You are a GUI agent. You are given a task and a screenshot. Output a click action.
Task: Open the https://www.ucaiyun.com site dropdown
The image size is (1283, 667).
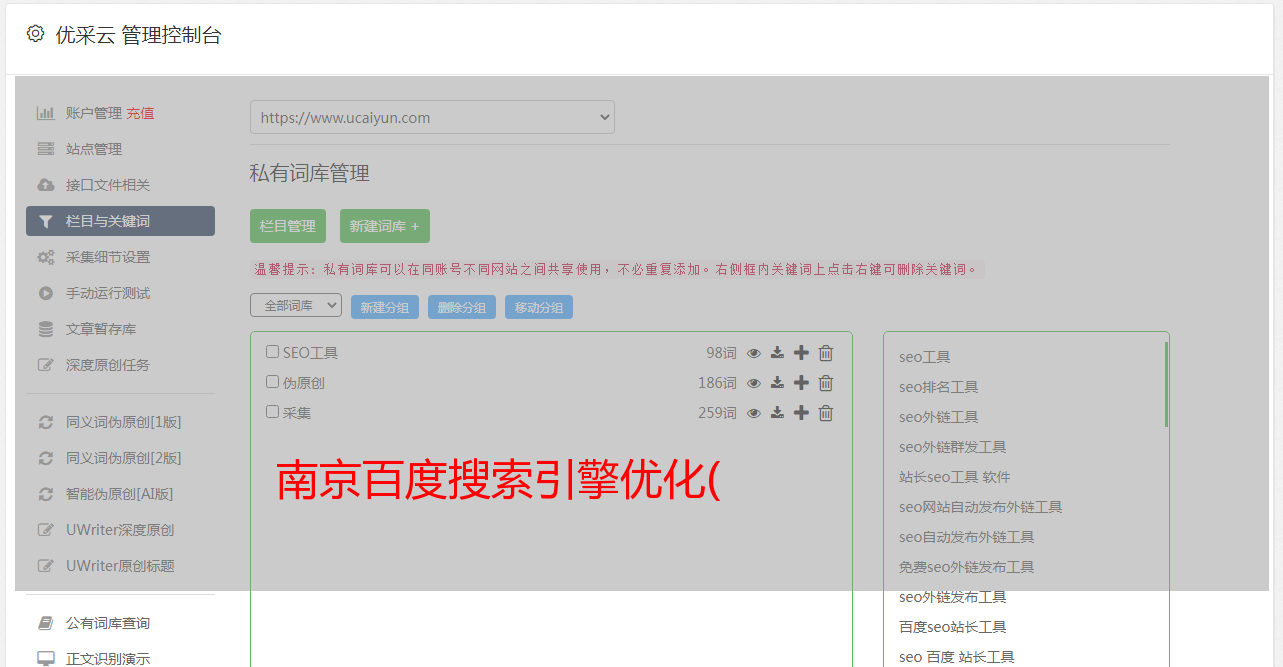tap(432, 117)
